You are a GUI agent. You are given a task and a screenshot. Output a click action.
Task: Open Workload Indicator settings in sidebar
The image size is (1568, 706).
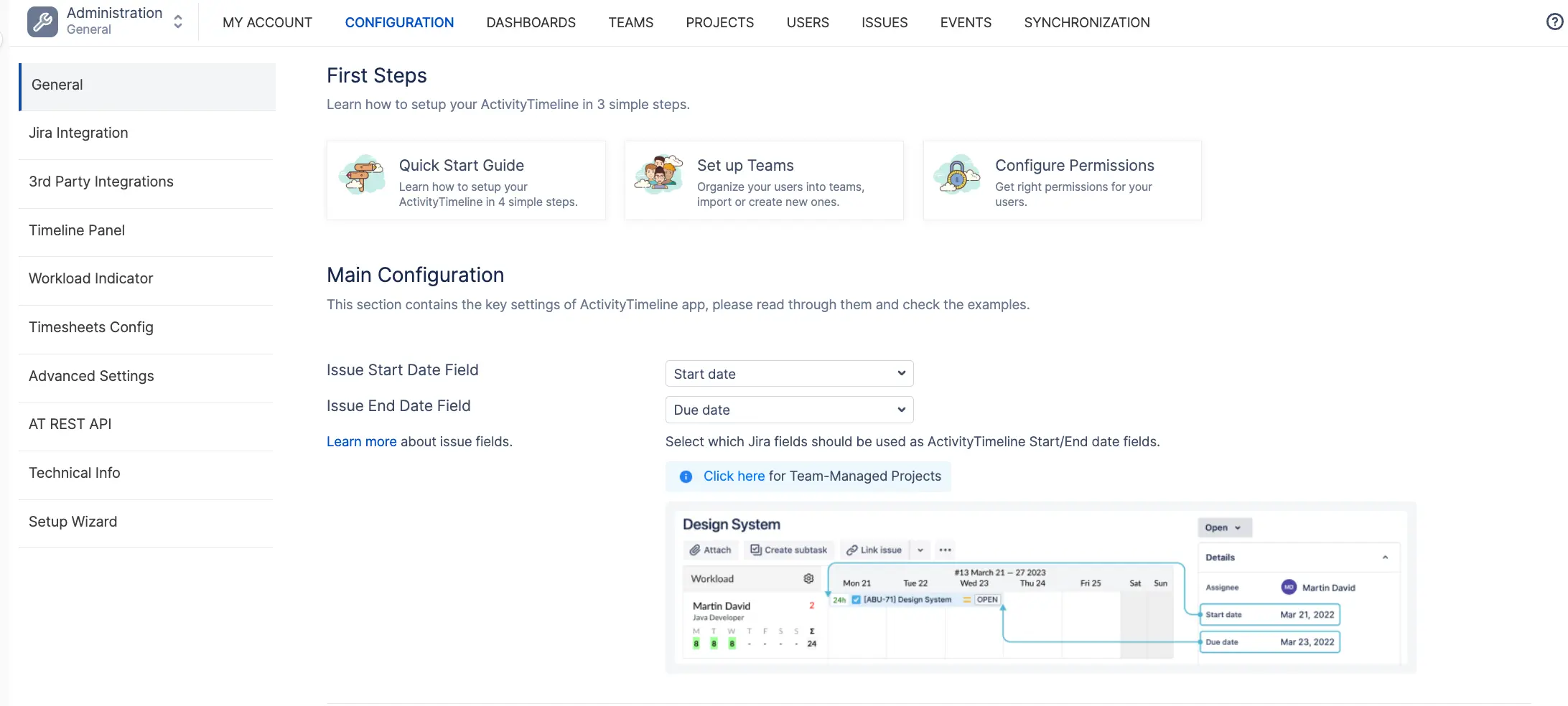[x=90, y=278]
